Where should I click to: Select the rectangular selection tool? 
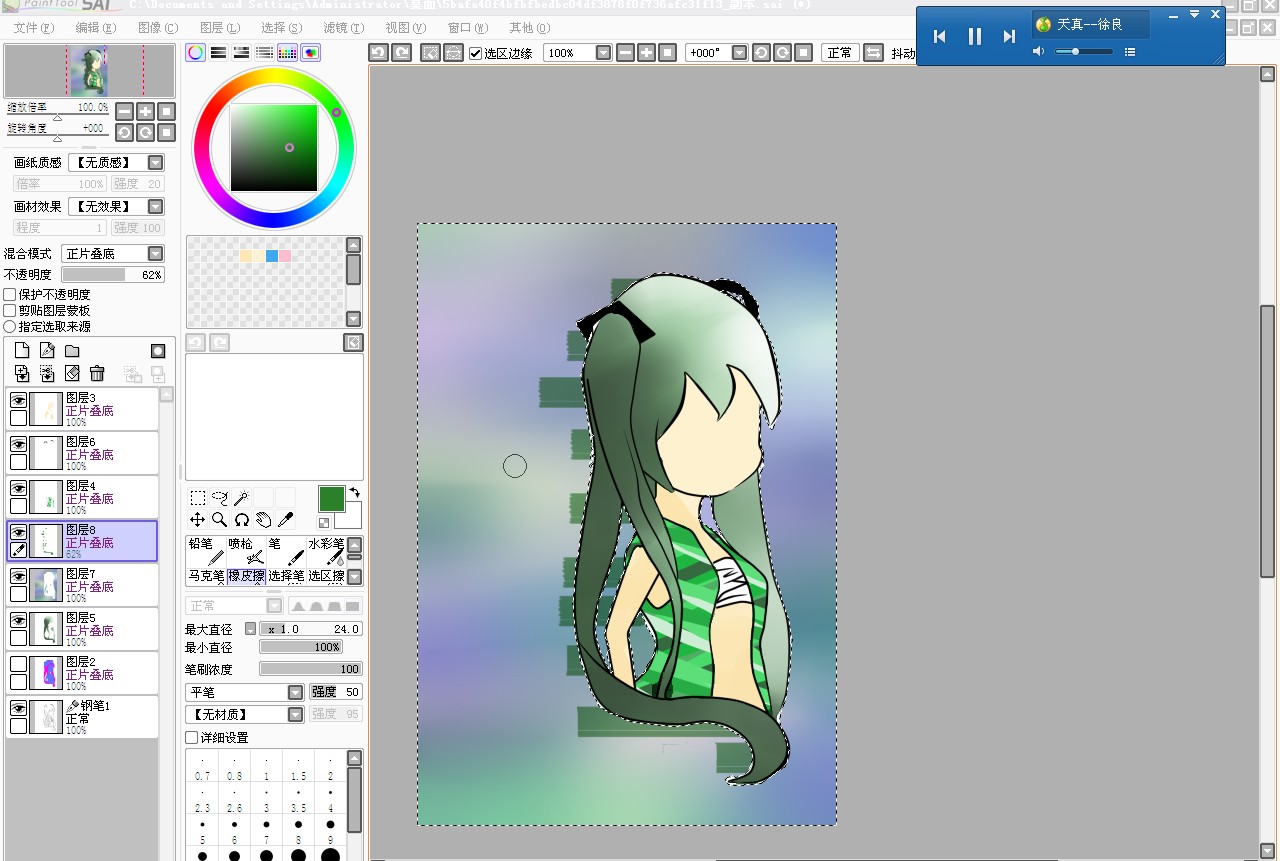pyautogui.click(x=197, y=498)
